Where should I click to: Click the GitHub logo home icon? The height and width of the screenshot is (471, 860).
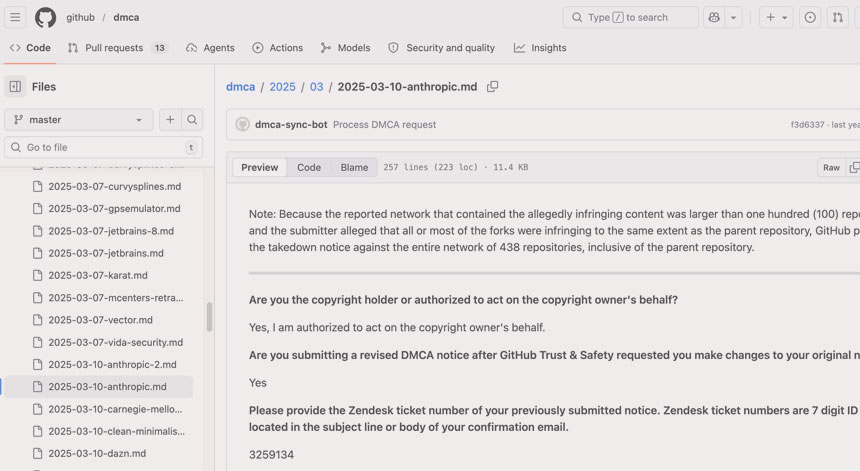(46, 17)
